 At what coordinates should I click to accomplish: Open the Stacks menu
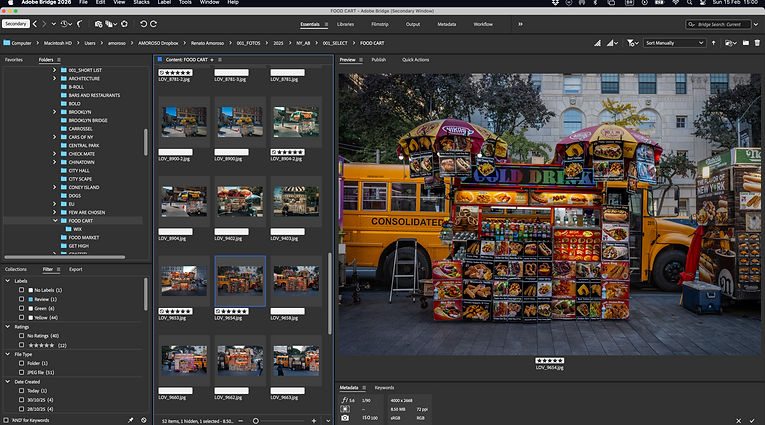point(141,2)
